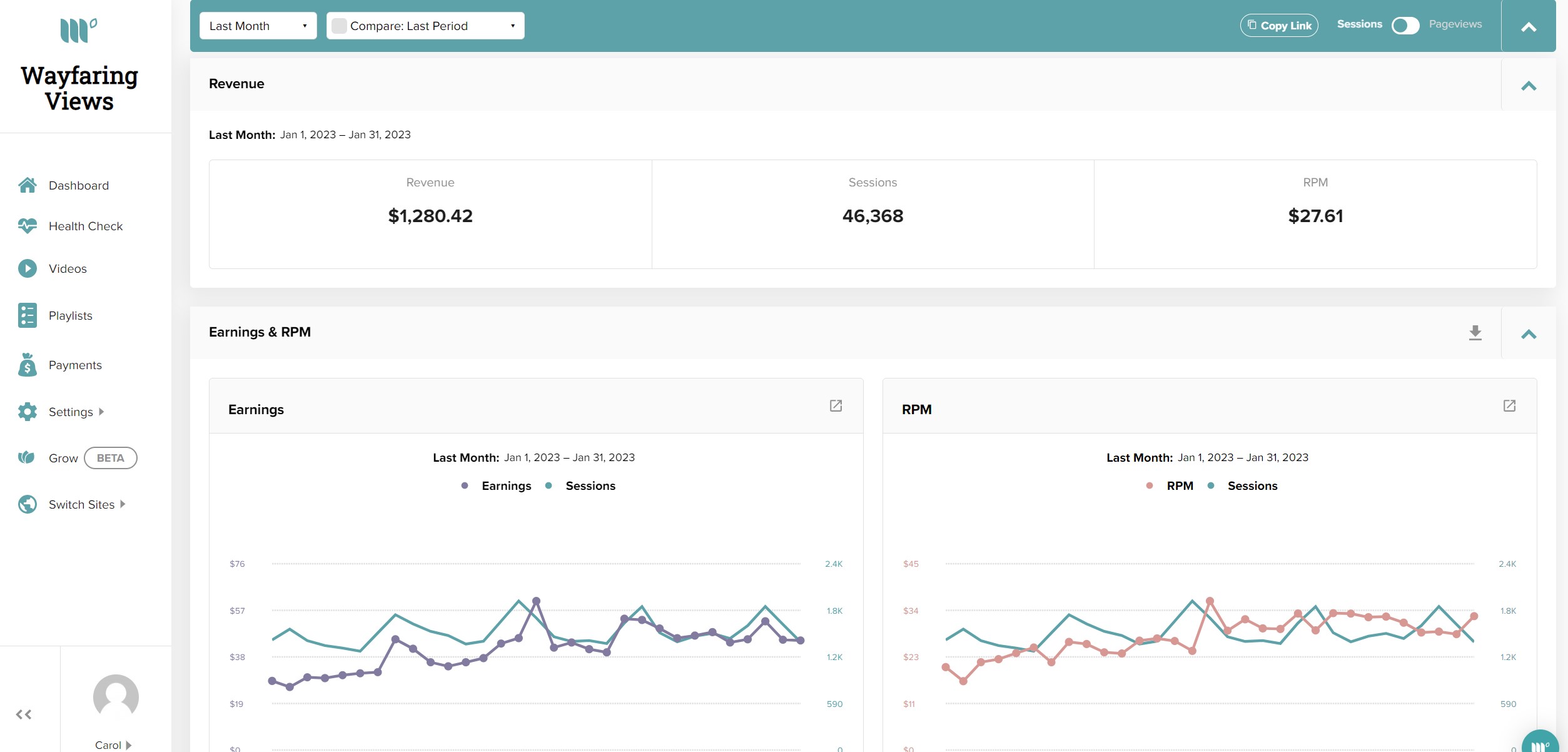Click the Sessions label in top bar
This screenshot has width=1568, height=752.
(1360, 24)
